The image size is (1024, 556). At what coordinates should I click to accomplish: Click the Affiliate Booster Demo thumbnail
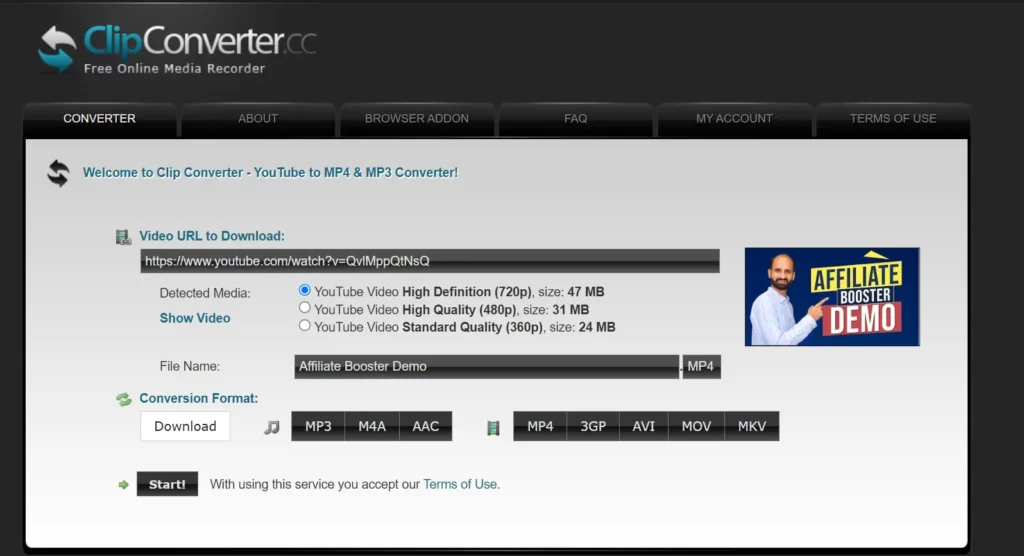(x=832, y=297)
